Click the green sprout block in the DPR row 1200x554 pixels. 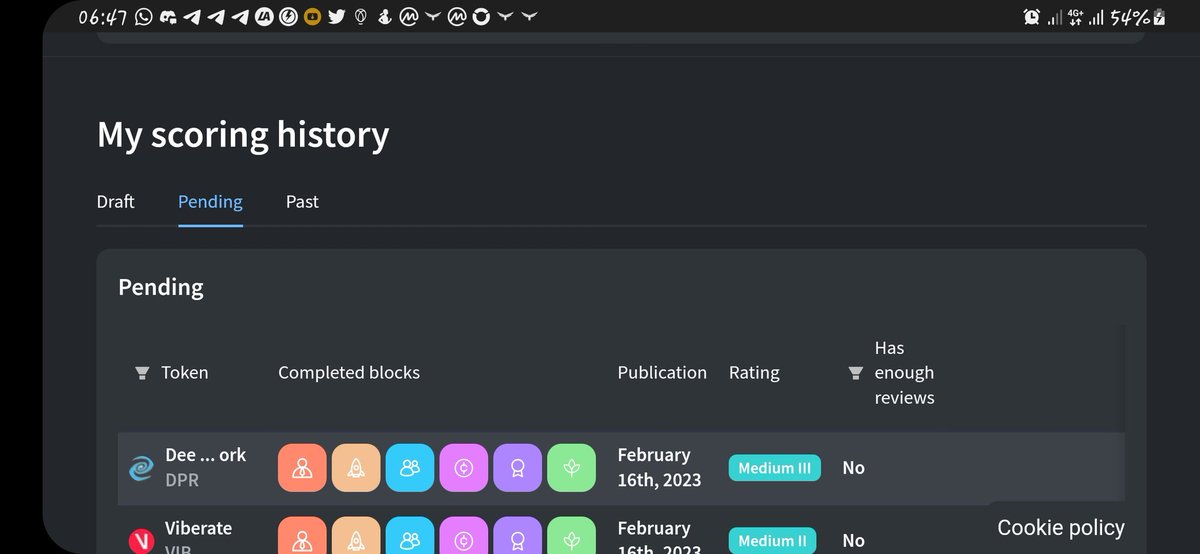point(572,468)
